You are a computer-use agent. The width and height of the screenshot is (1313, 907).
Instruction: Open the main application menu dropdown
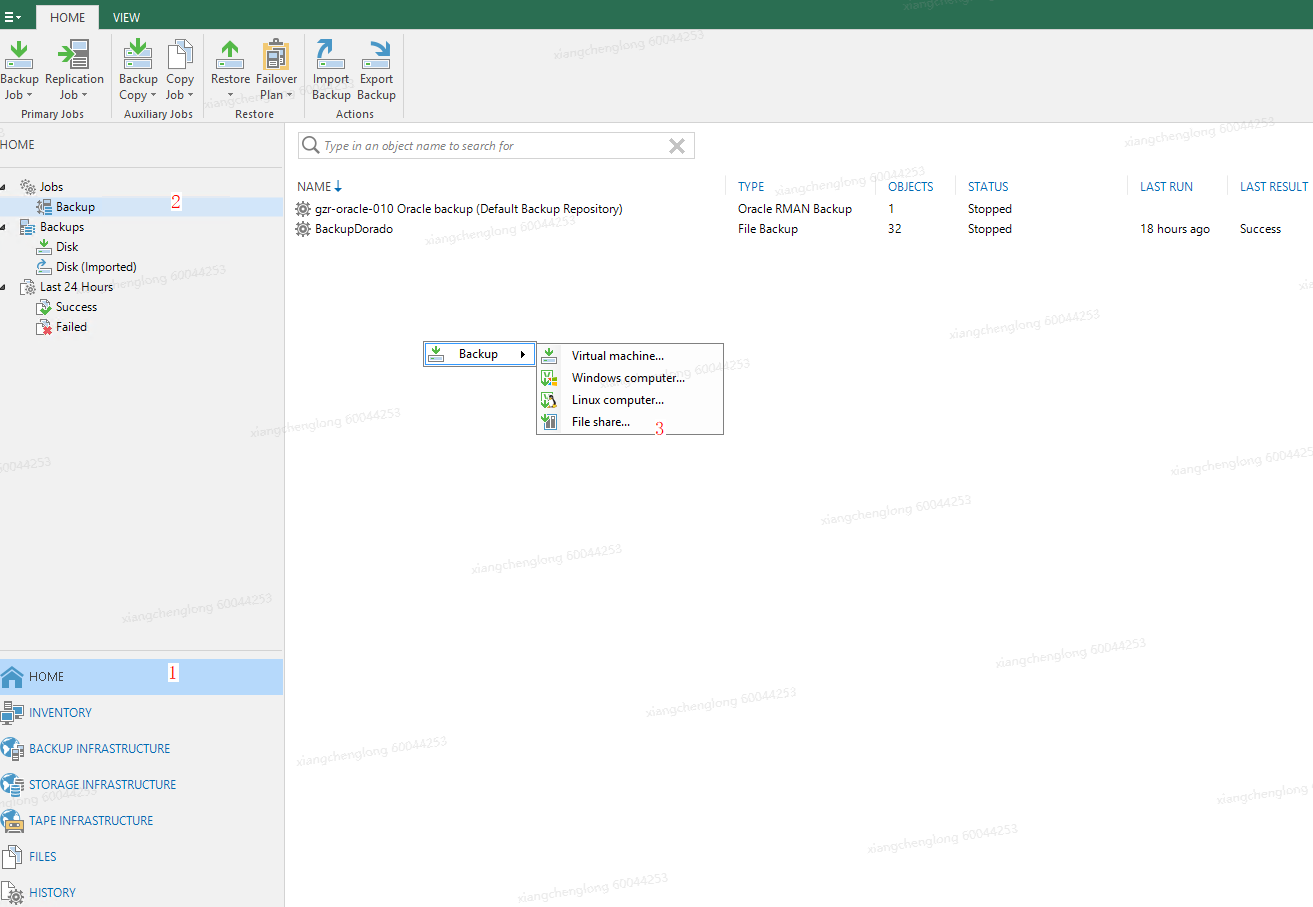(13, 17)
